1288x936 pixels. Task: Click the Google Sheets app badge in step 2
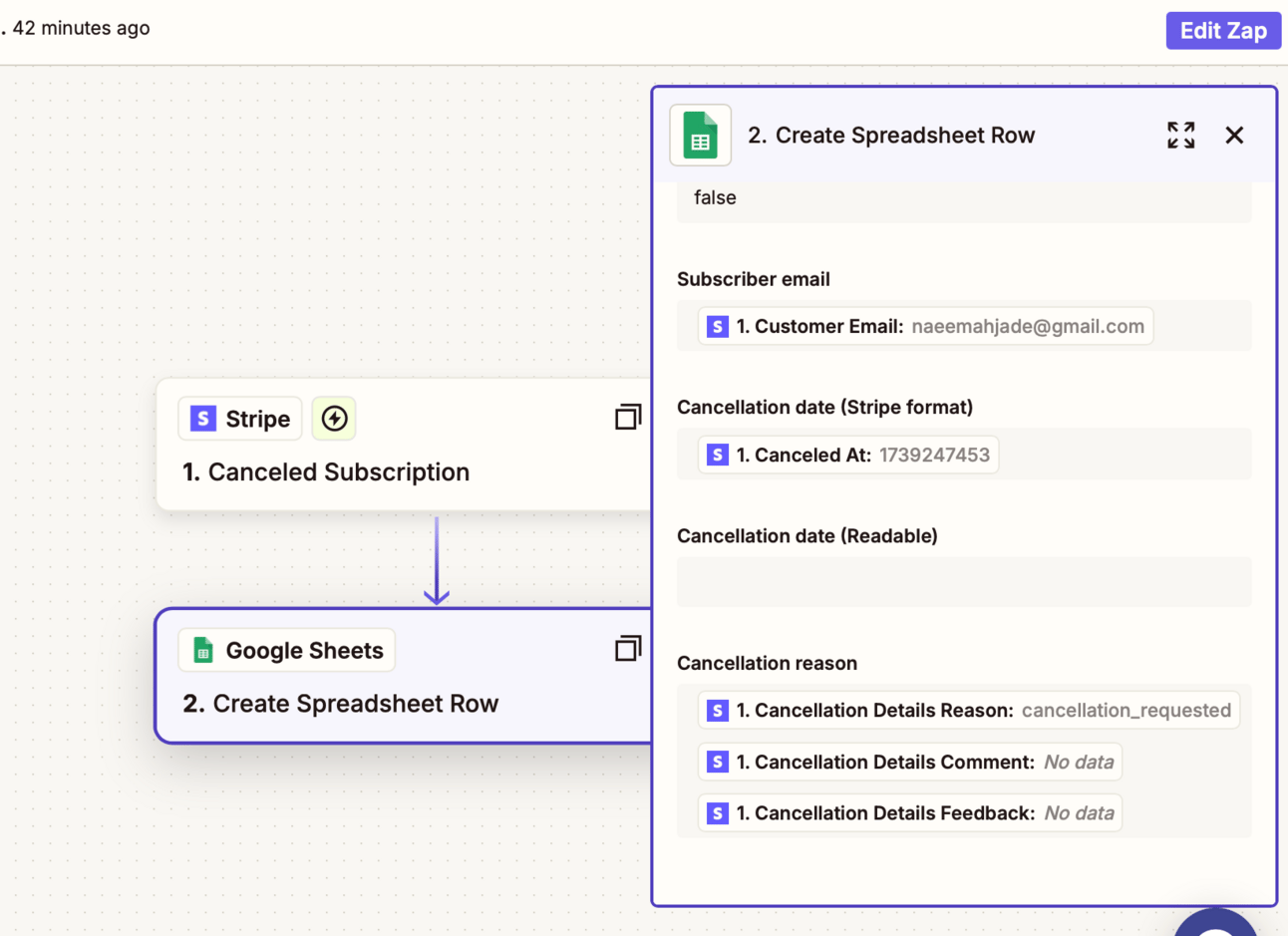(287, 650)
